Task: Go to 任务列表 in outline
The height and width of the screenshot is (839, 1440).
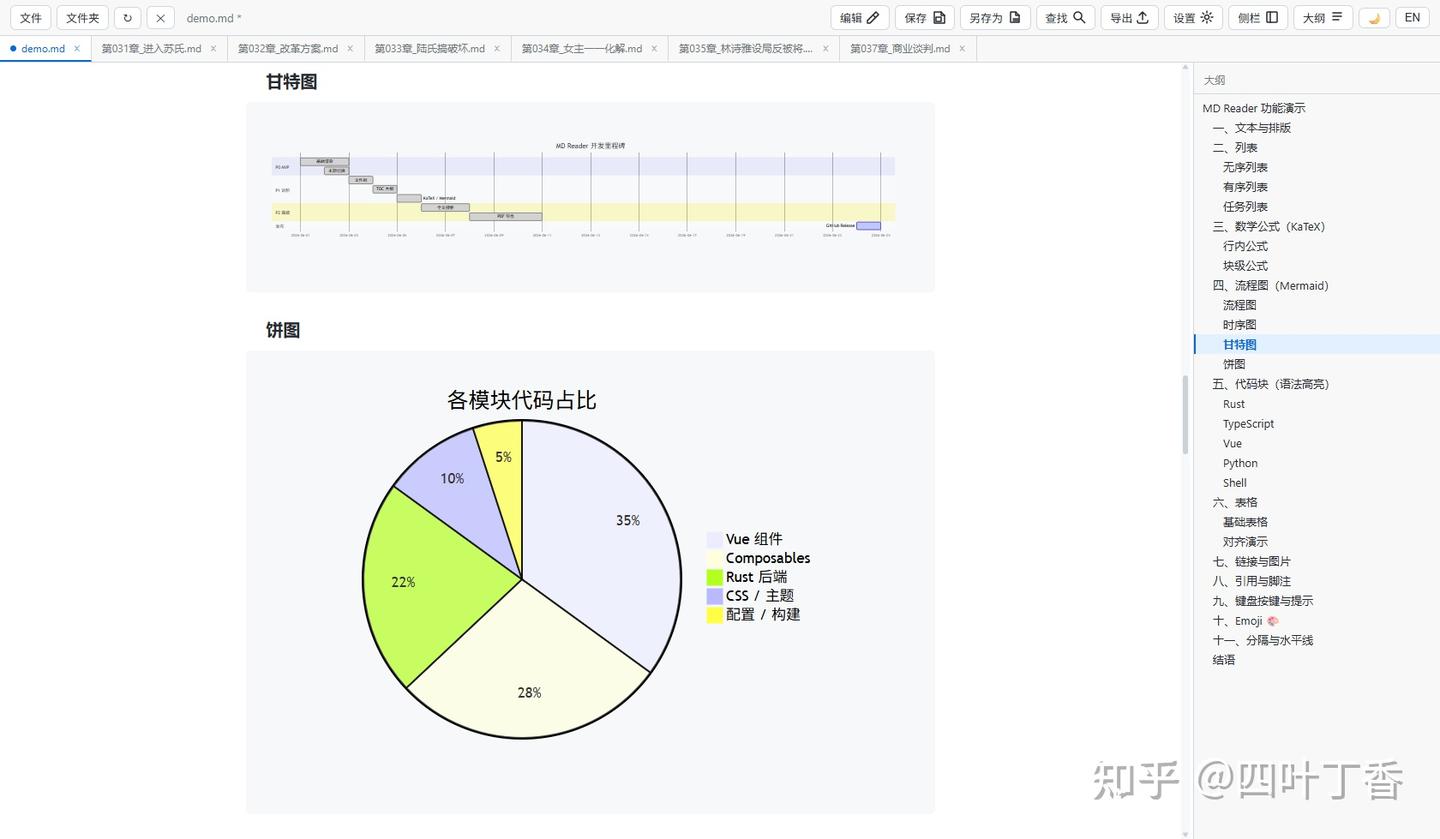Action: (1245, 206)
